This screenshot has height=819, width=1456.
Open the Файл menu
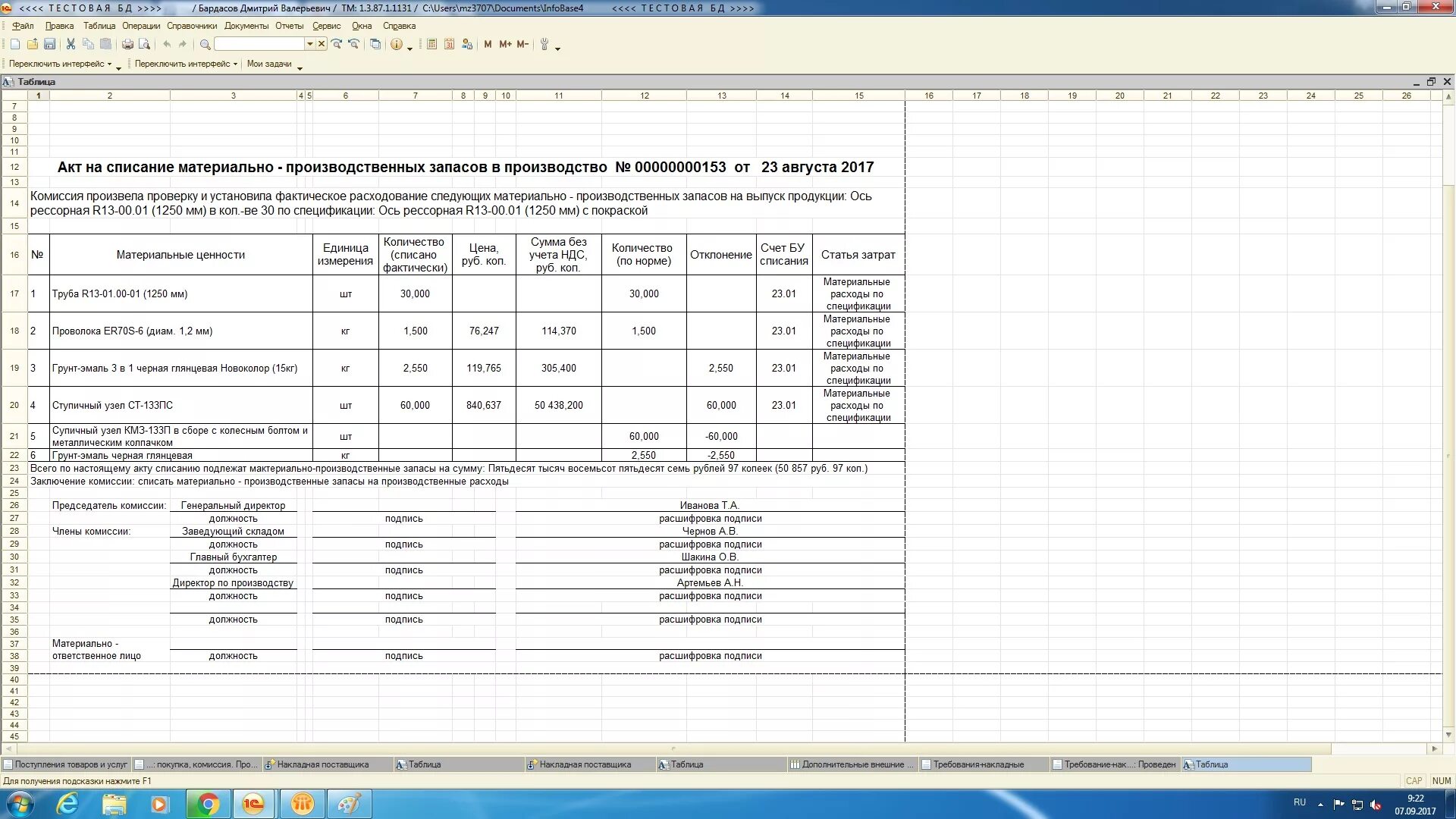tap(23, 26)
